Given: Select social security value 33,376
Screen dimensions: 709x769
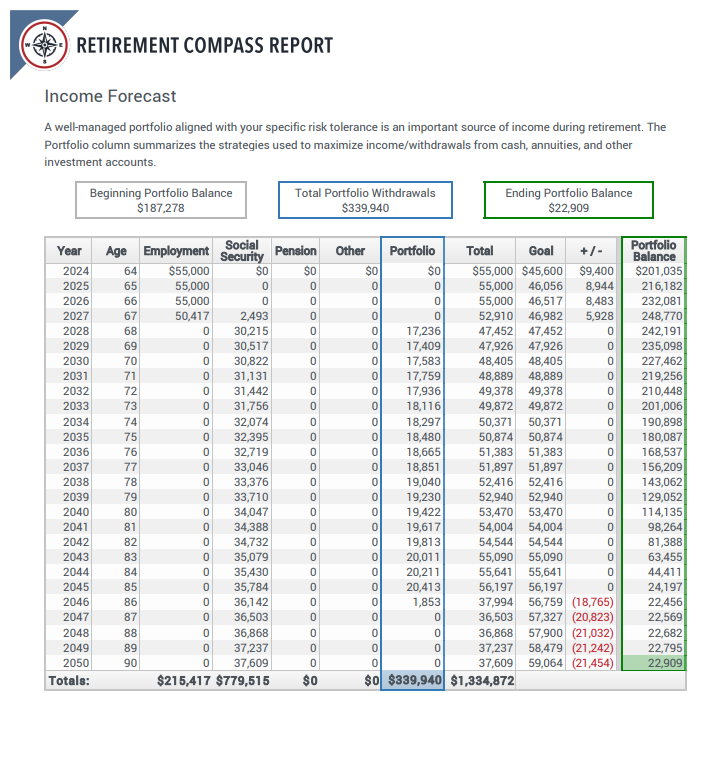Looking at the screenshot, I should coord(251,482).
